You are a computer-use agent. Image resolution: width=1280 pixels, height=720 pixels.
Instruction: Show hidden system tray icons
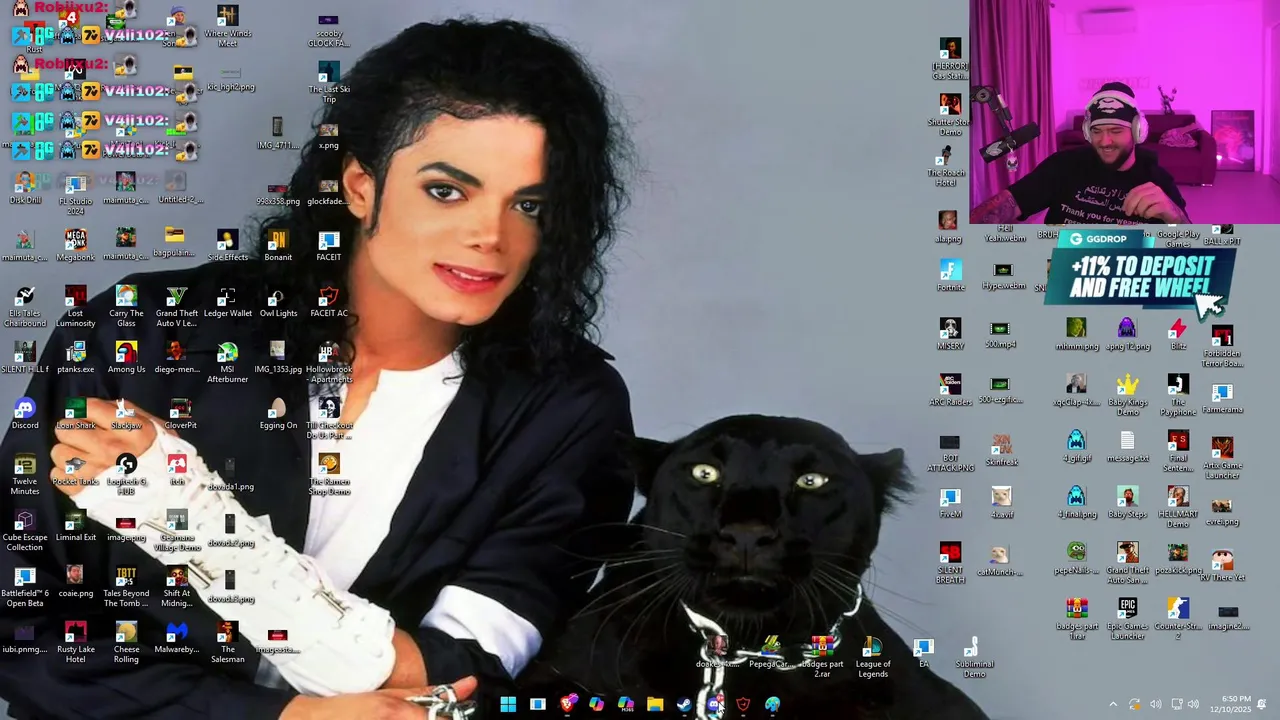pyautogui.click(x=1113, y=705)
